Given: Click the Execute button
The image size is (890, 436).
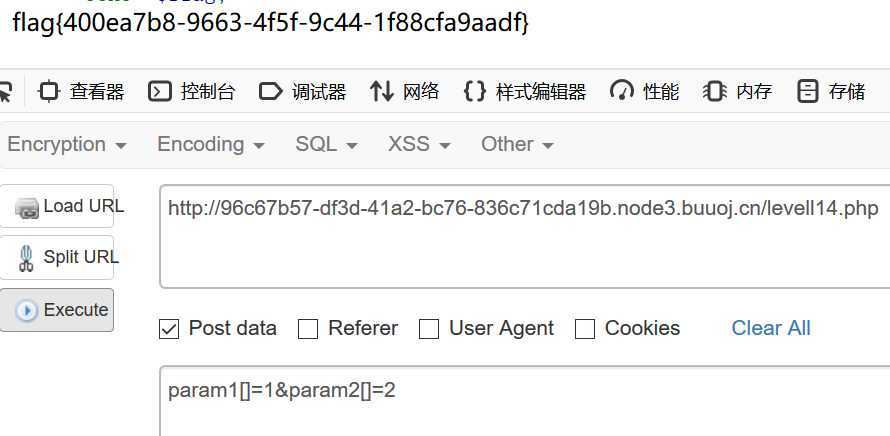Looking at the screenshot, I should (57, 310).
